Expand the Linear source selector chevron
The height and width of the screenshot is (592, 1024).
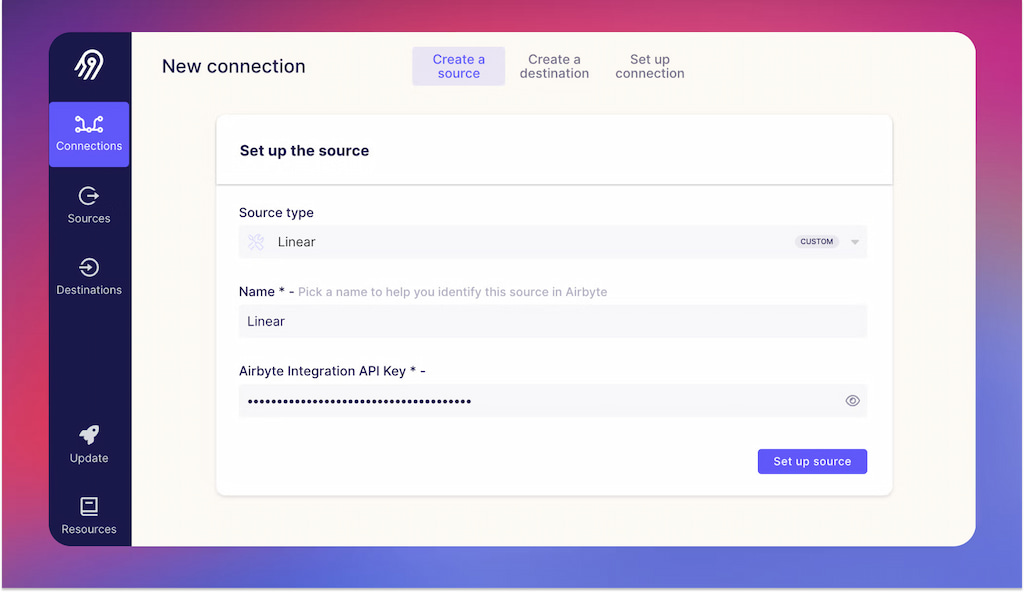coord(854,241)
